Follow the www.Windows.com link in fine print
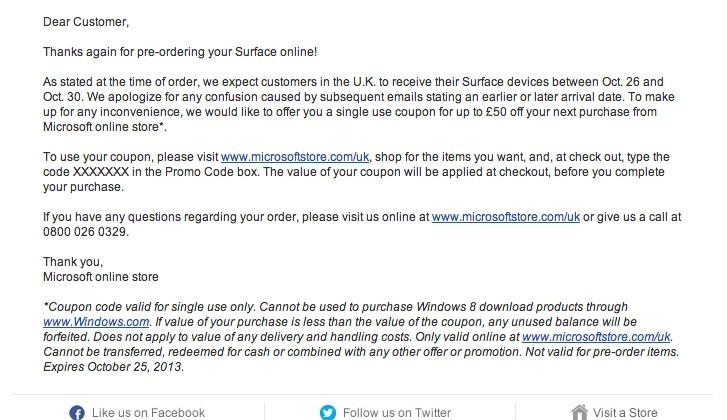Image resolution: width=727 pixels, height=420 pixels. coord(96,322)
